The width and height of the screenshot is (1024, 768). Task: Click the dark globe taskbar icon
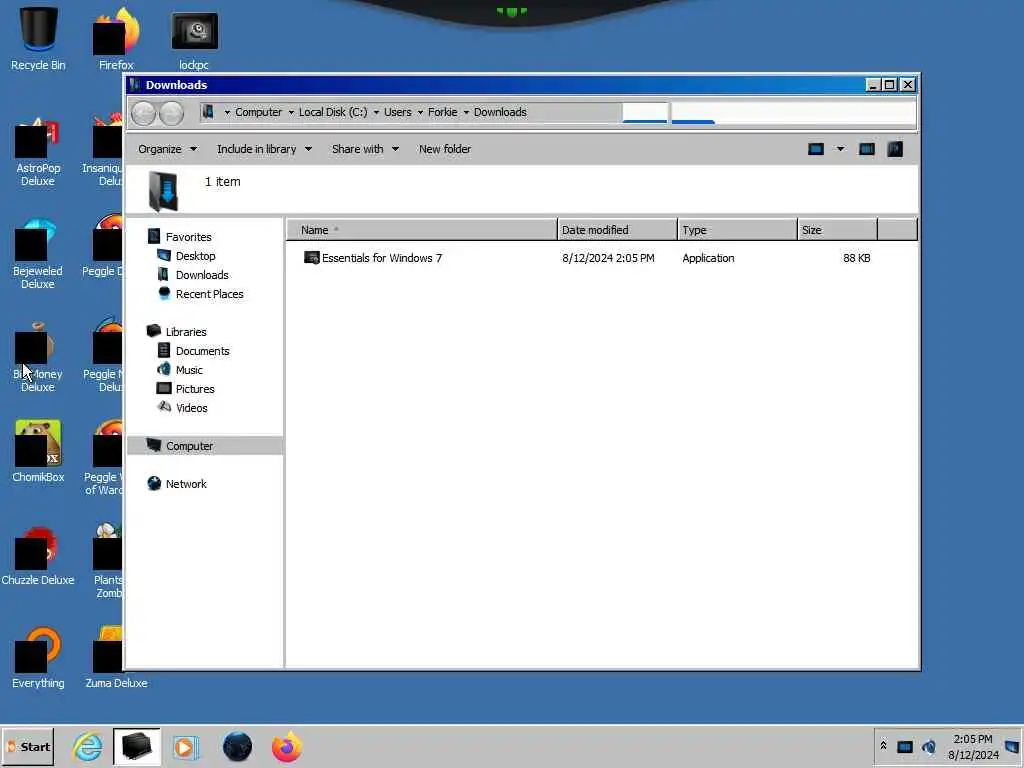(x=237, y=747)
